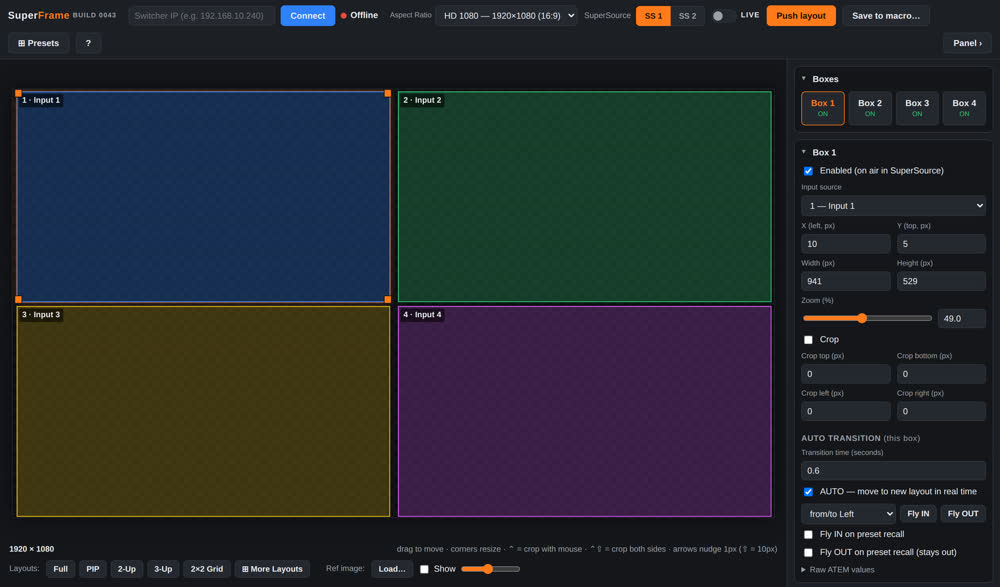Select the Box 3 tab

tap(917, 108)
